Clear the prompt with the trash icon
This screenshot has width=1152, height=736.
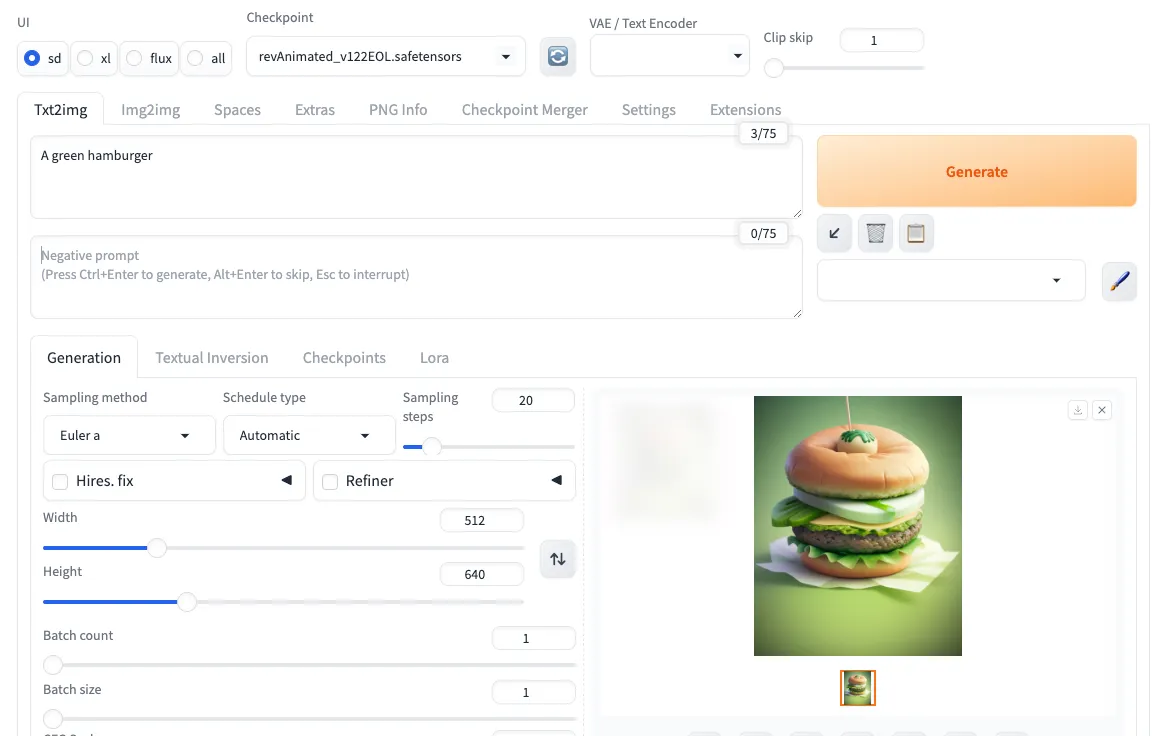click(x=875, y=234)
